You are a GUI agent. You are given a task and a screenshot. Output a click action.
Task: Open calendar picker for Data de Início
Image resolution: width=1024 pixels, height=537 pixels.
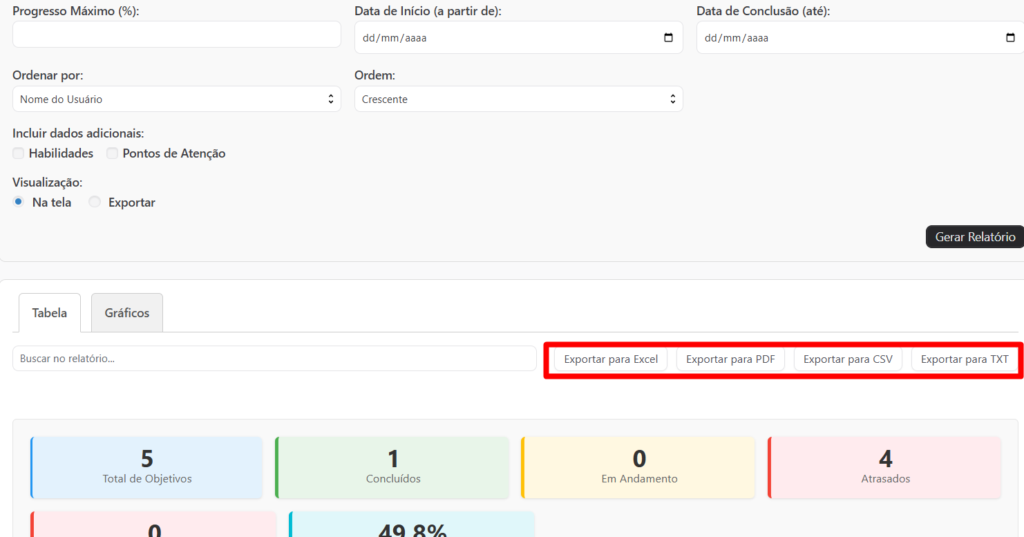point(668,38)
